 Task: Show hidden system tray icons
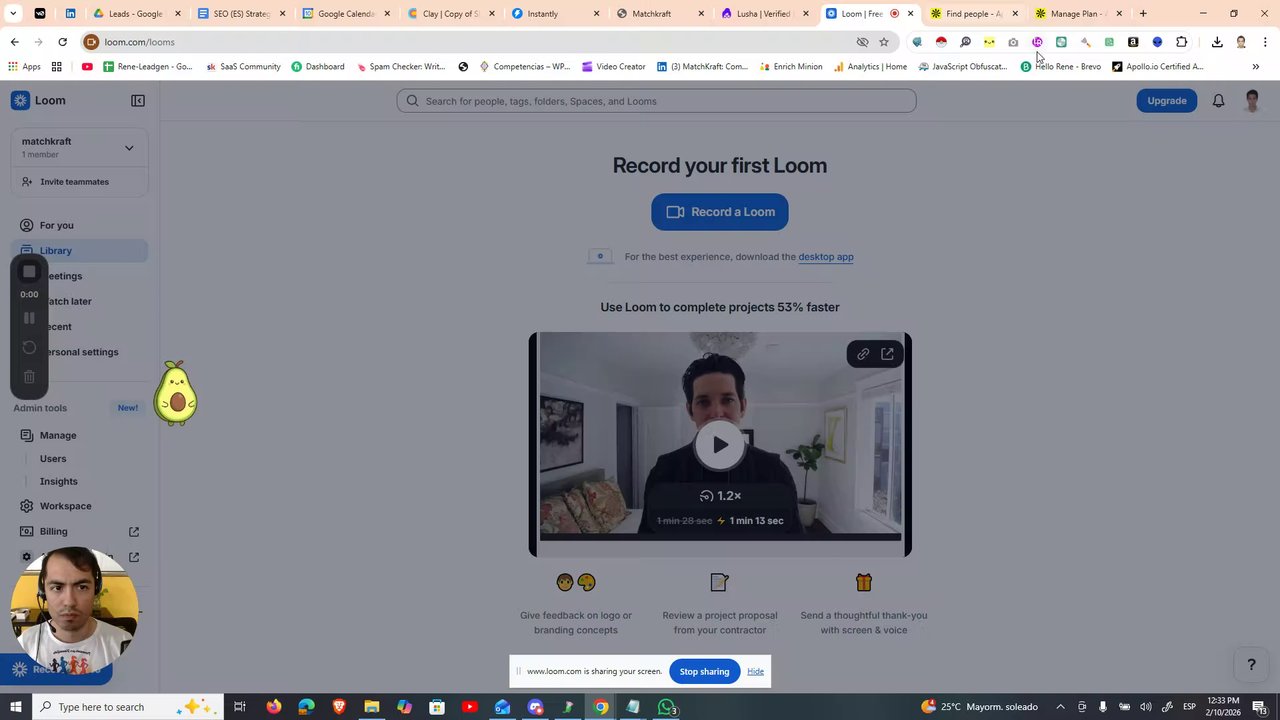coord(1060,707)
